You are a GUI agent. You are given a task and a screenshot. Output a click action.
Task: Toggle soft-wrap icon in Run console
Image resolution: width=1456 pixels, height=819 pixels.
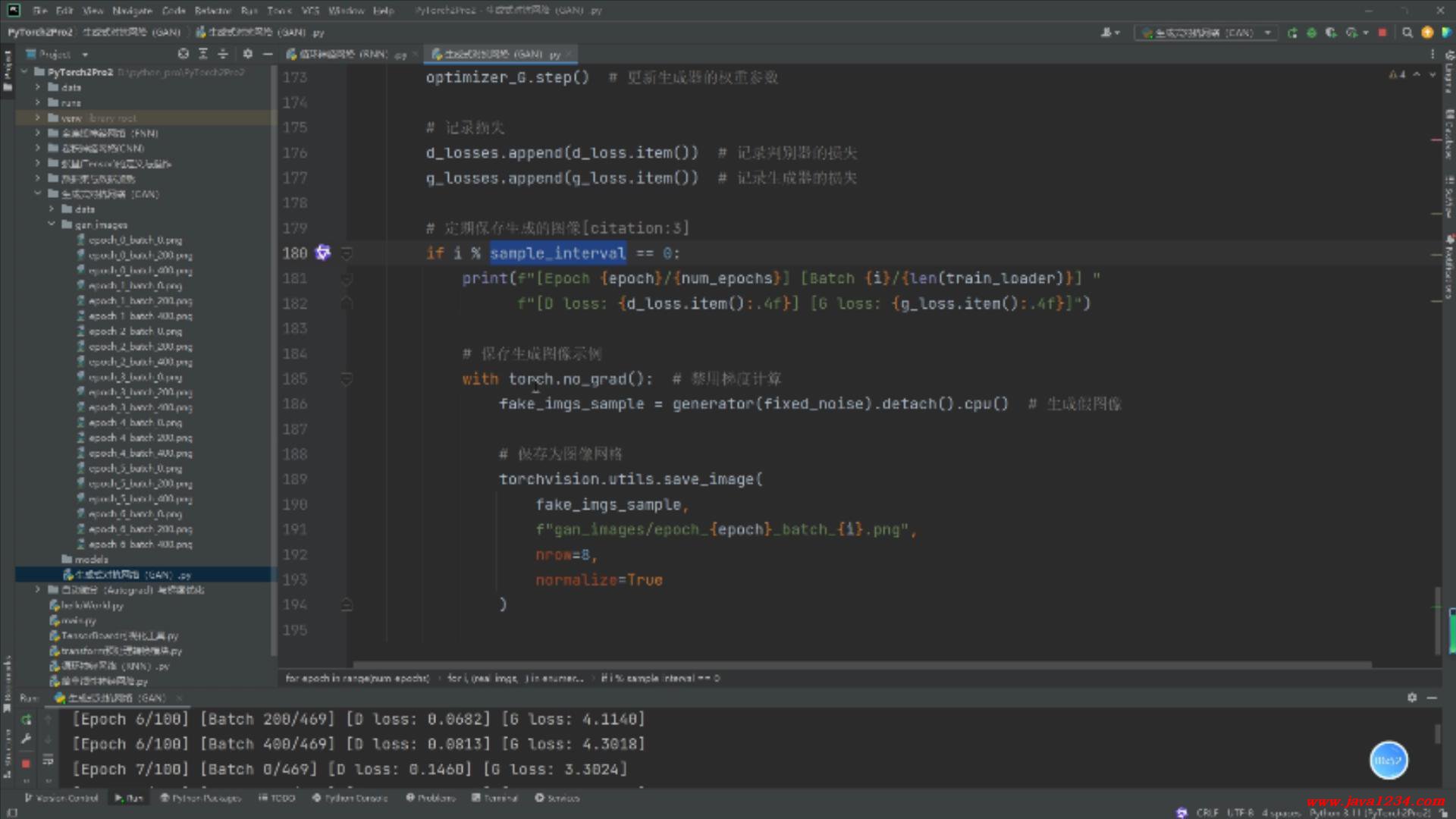click(48, 759)
